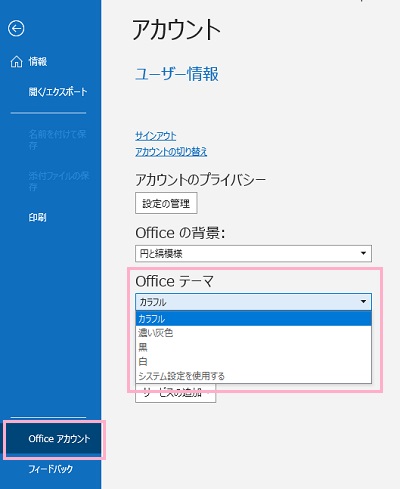Choose 白 theme option
This screenshot has width=400, height=489.
coord(253,361)
